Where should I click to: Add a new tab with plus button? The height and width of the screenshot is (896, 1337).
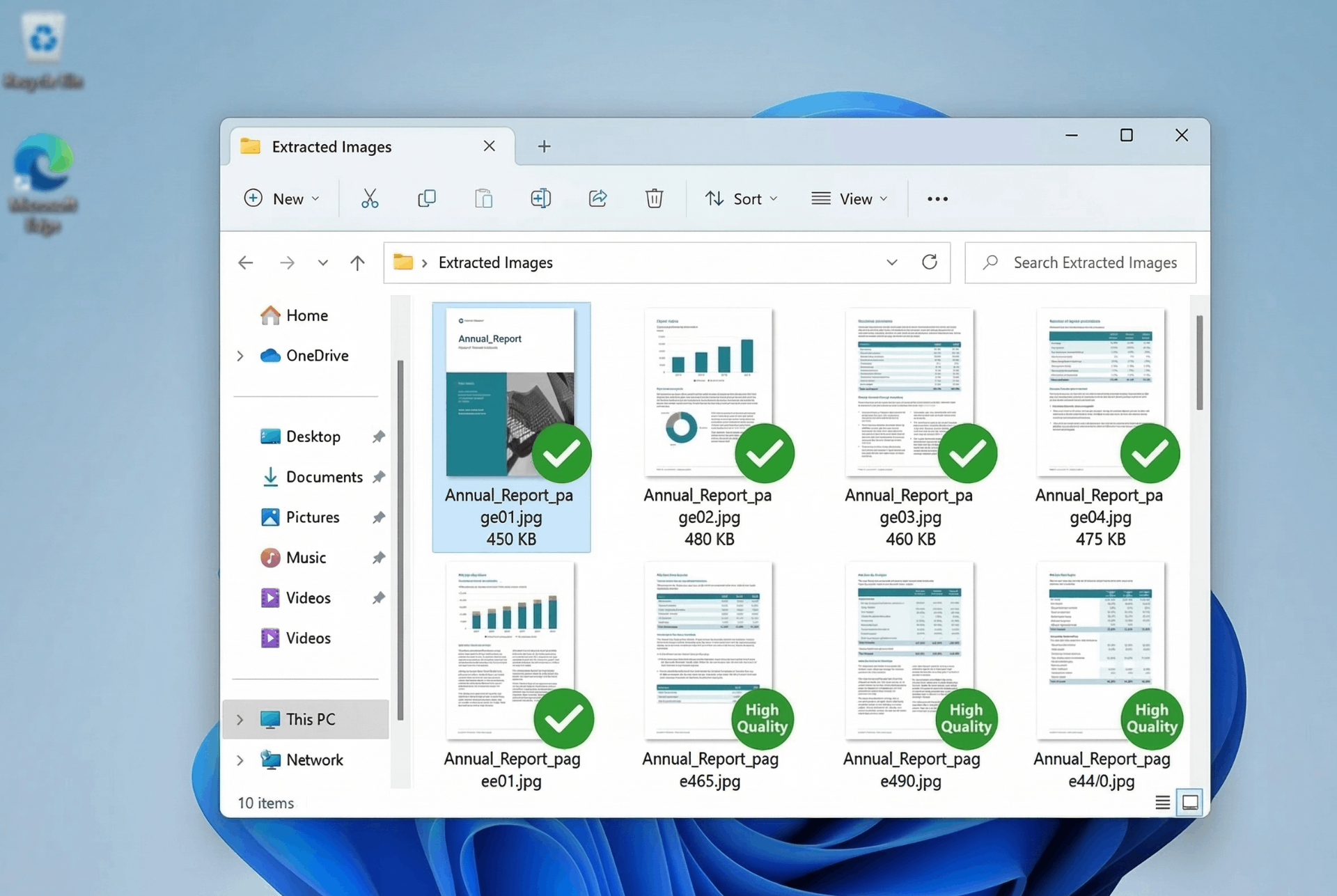point(544,146)
